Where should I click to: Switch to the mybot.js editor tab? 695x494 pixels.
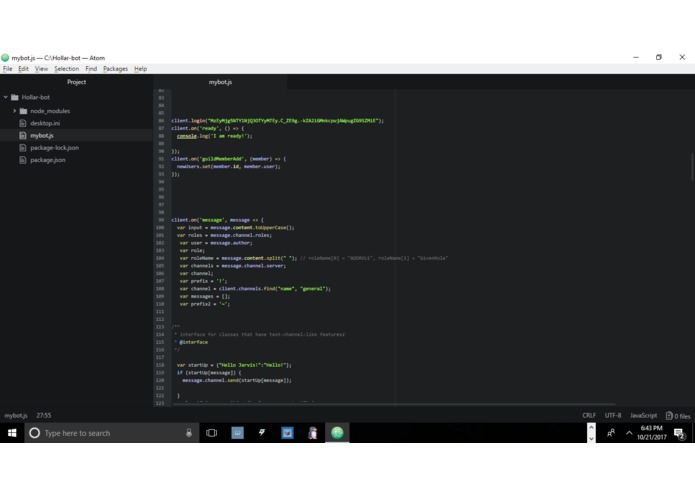click(220, 82)
